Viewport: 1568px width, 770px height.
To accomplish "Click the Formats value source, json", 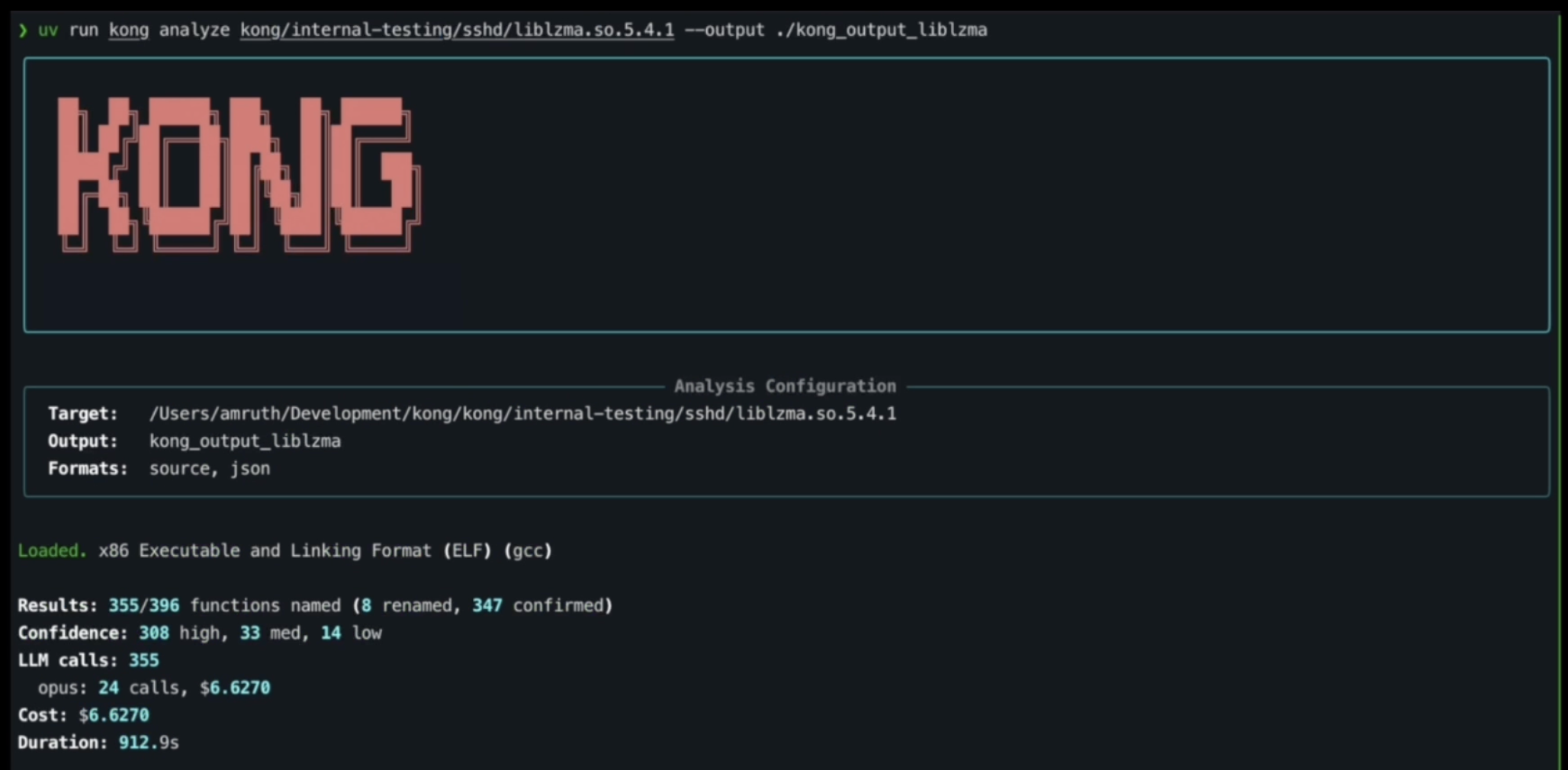I will (210, 469).
